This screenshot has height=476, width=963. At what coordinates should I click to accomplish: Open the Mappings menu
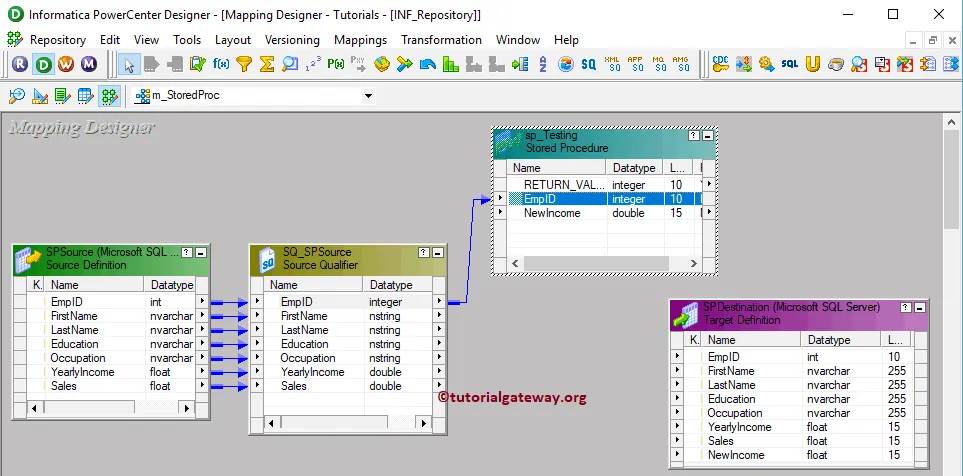pyautogui.click(x=360, y=40)
